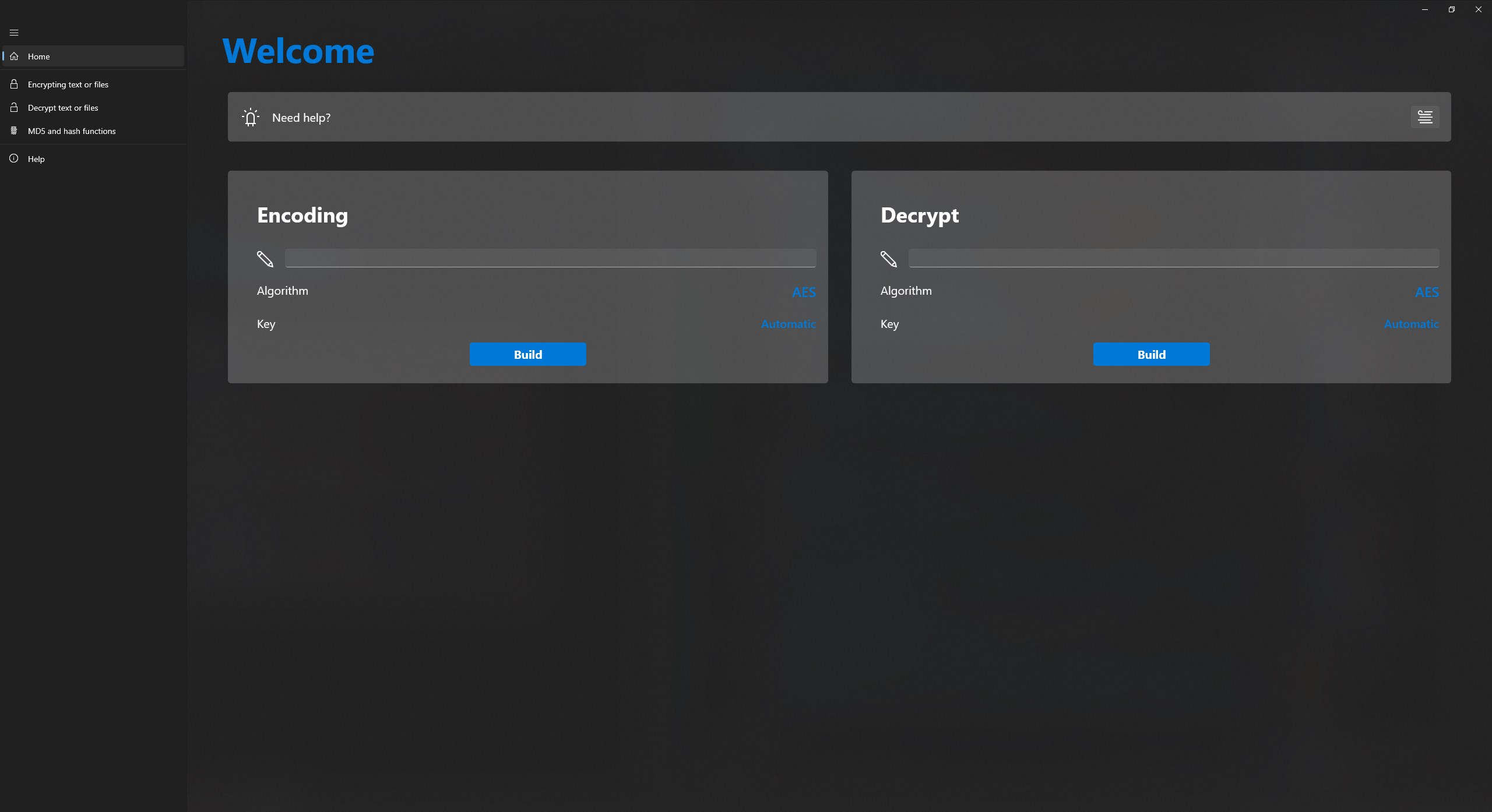This screenshot has width=1492, height=812.
Task: Navigate to Decrypt text or files
Action: pos(63,107)
